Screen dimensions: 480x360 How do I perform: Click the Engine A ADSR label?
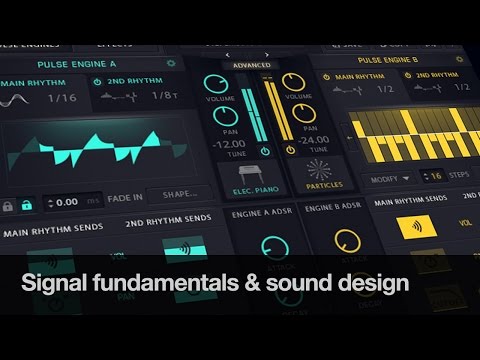pos(262,213)
